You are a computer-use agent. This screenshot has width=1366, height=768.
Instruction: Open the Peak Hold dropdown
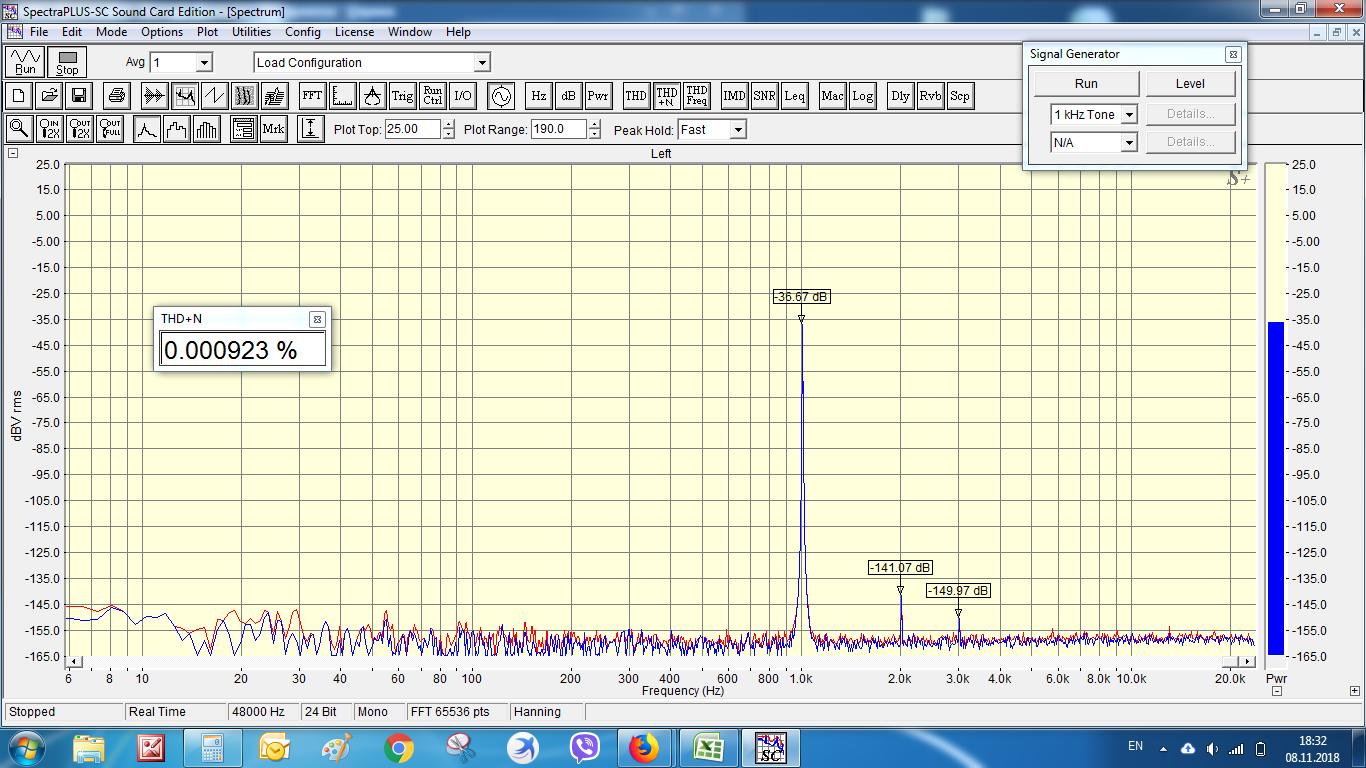point(737,130)
